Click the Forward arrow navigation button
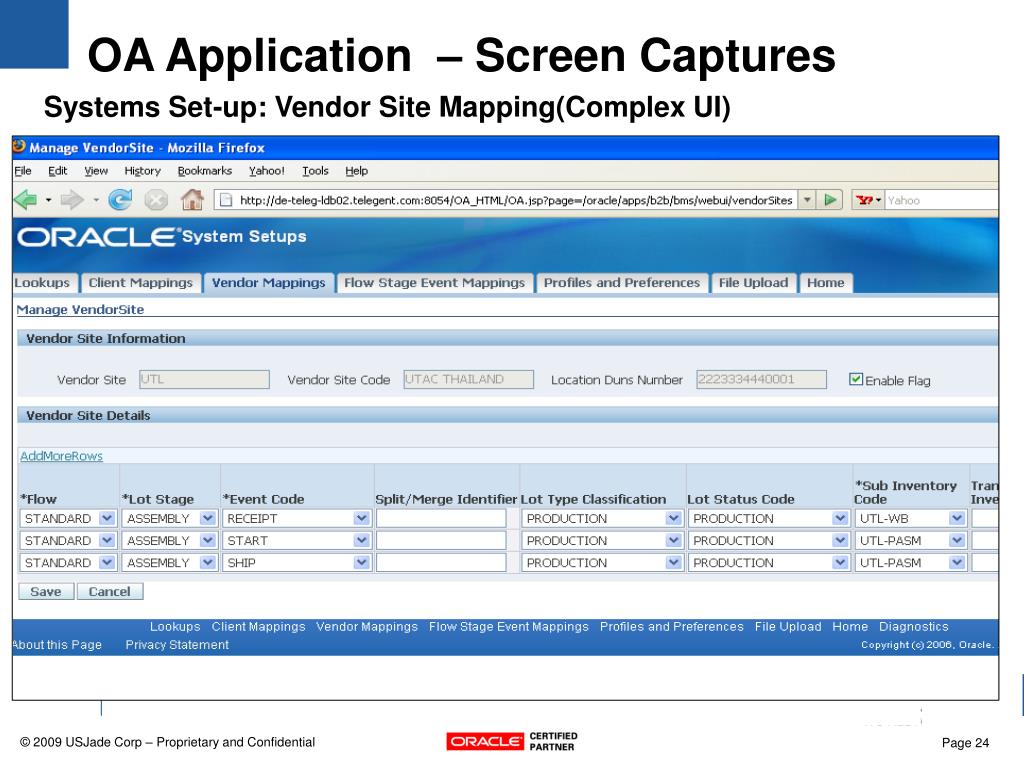1024x768 pixels. pos(72,200)
